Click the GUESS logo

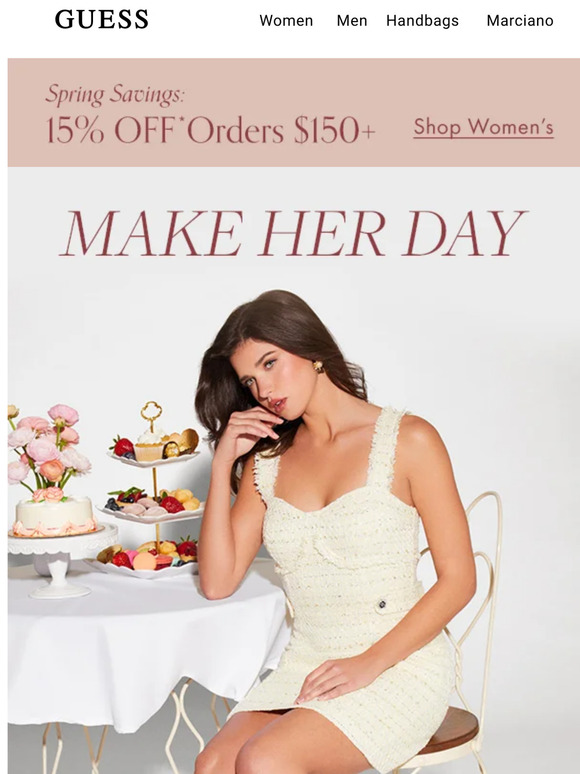101,20
